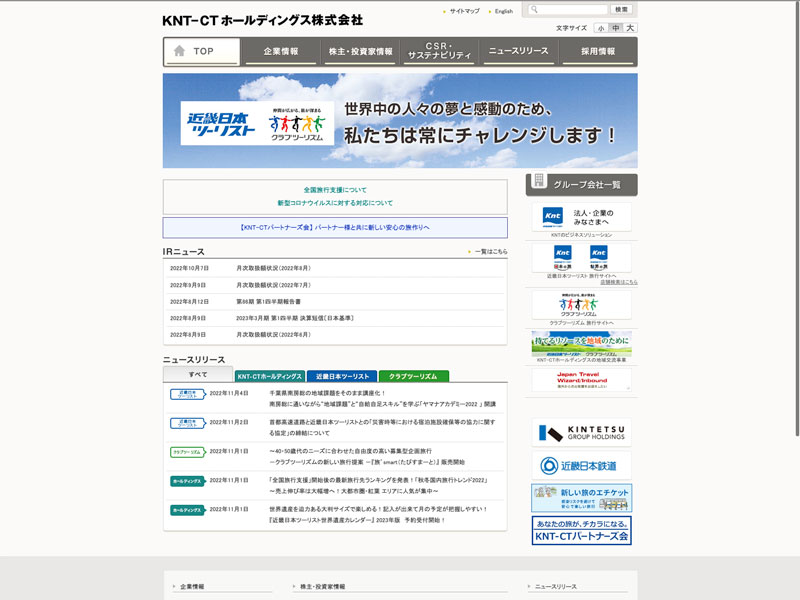
Task: Open the 近畿日本鉄道 logo banner
Action: pyautogui.click(x=581, y=465)
